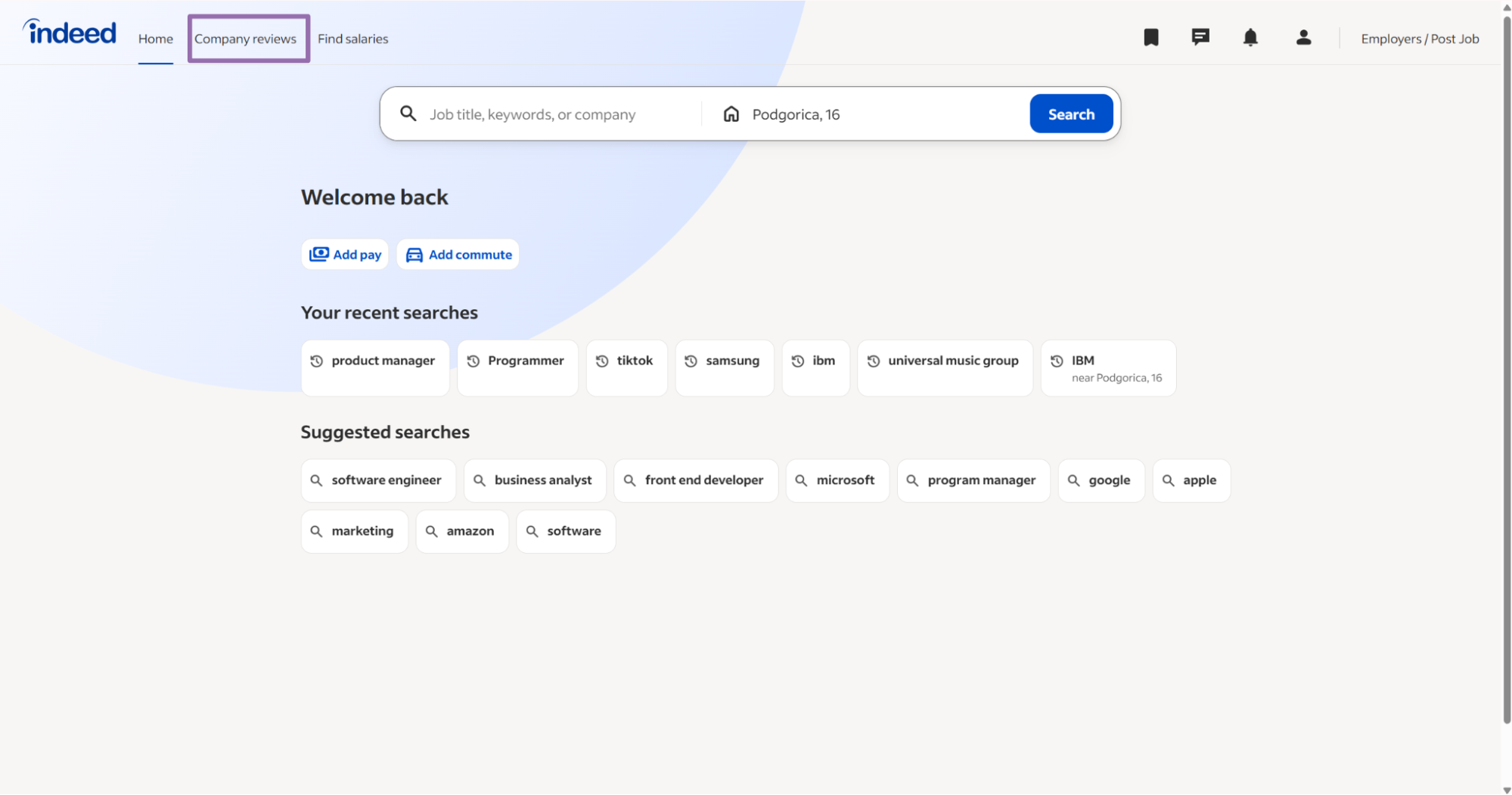Viewport: 1512px width, 795px height.
Task: Open Find salaries tab
Action: point(352,39)
